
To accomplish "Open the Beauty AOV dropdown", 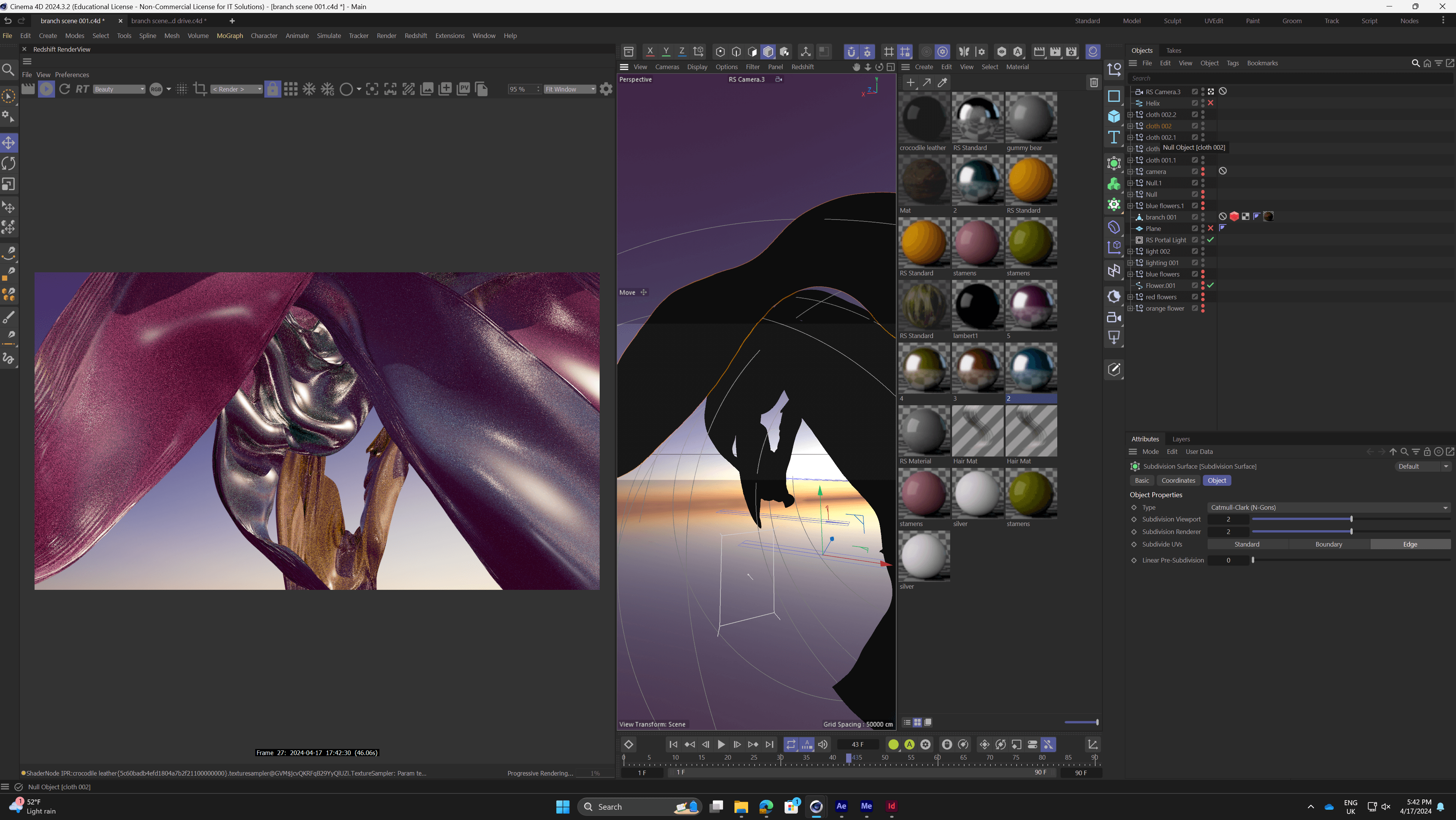I will [119, 89].
